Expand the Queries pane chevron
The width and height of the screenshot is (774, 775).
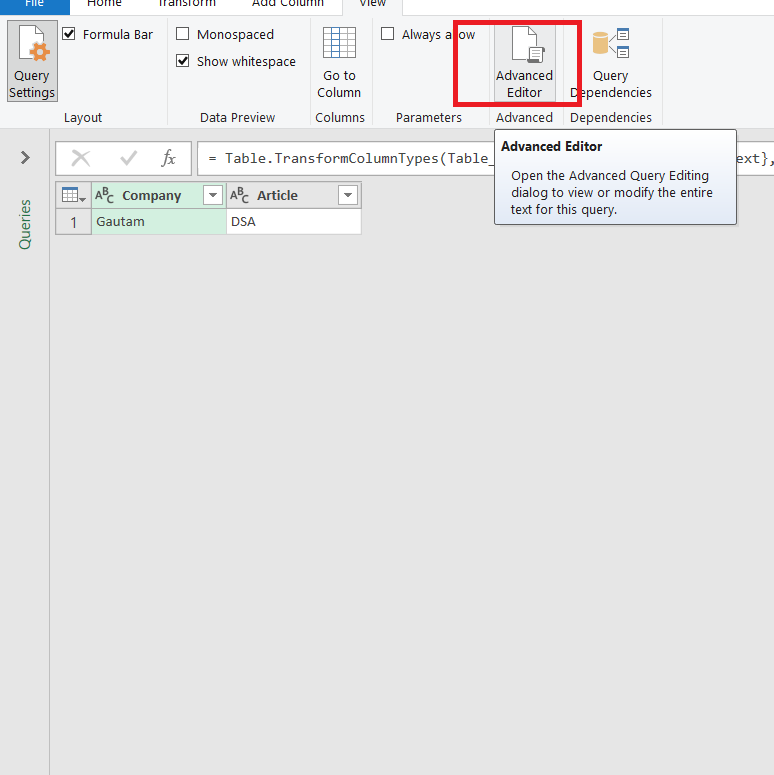click(25, 158)
